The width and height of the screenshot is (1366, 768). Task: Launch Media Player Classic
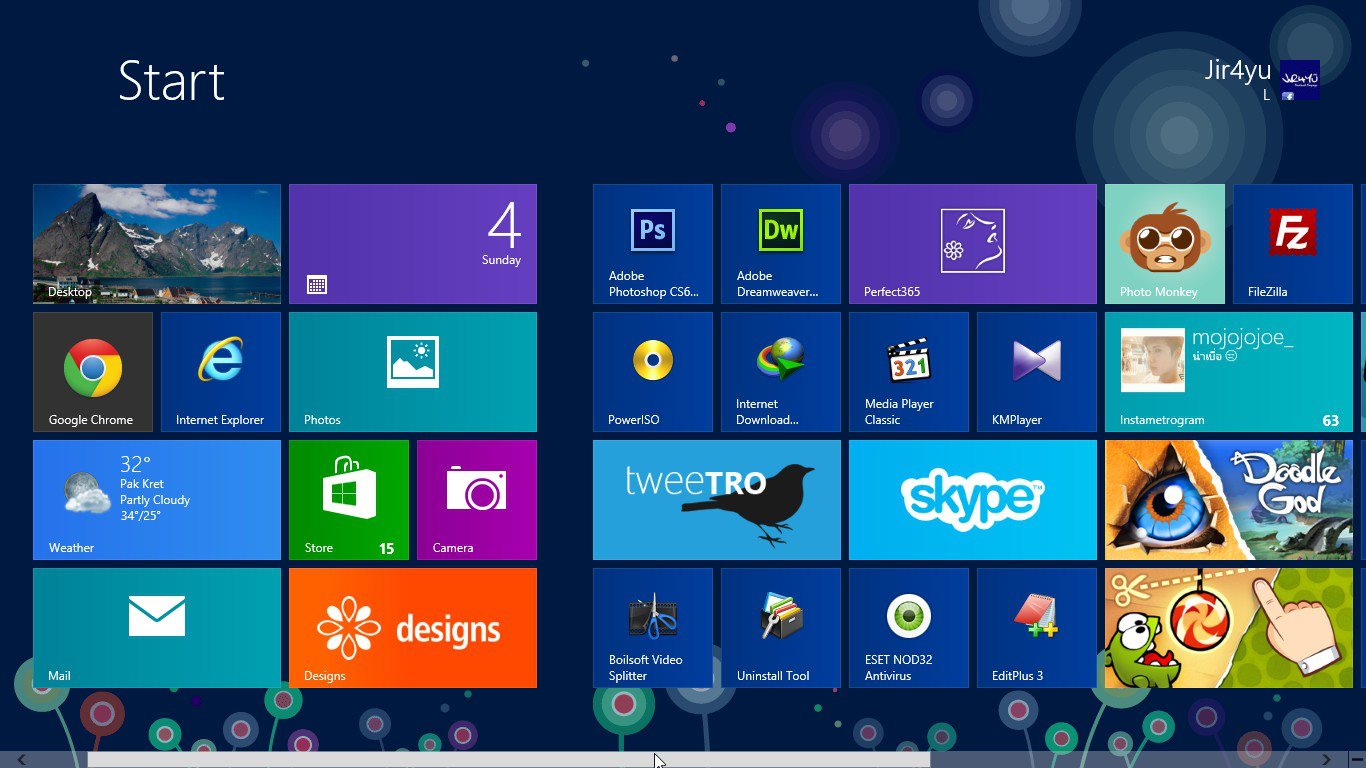909,372
